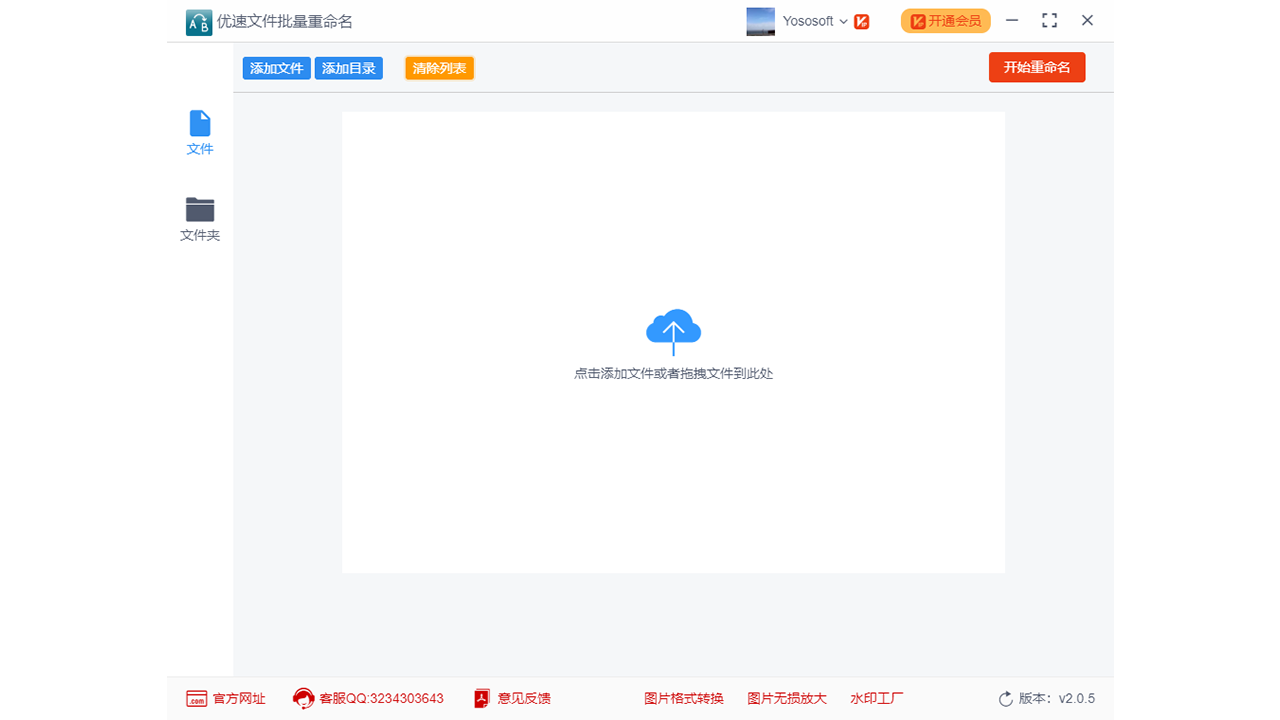Viewport: 1280px width, 720px height.
Task: Switch to the 文件夹 tab in the sidebar
Action: 199,218
